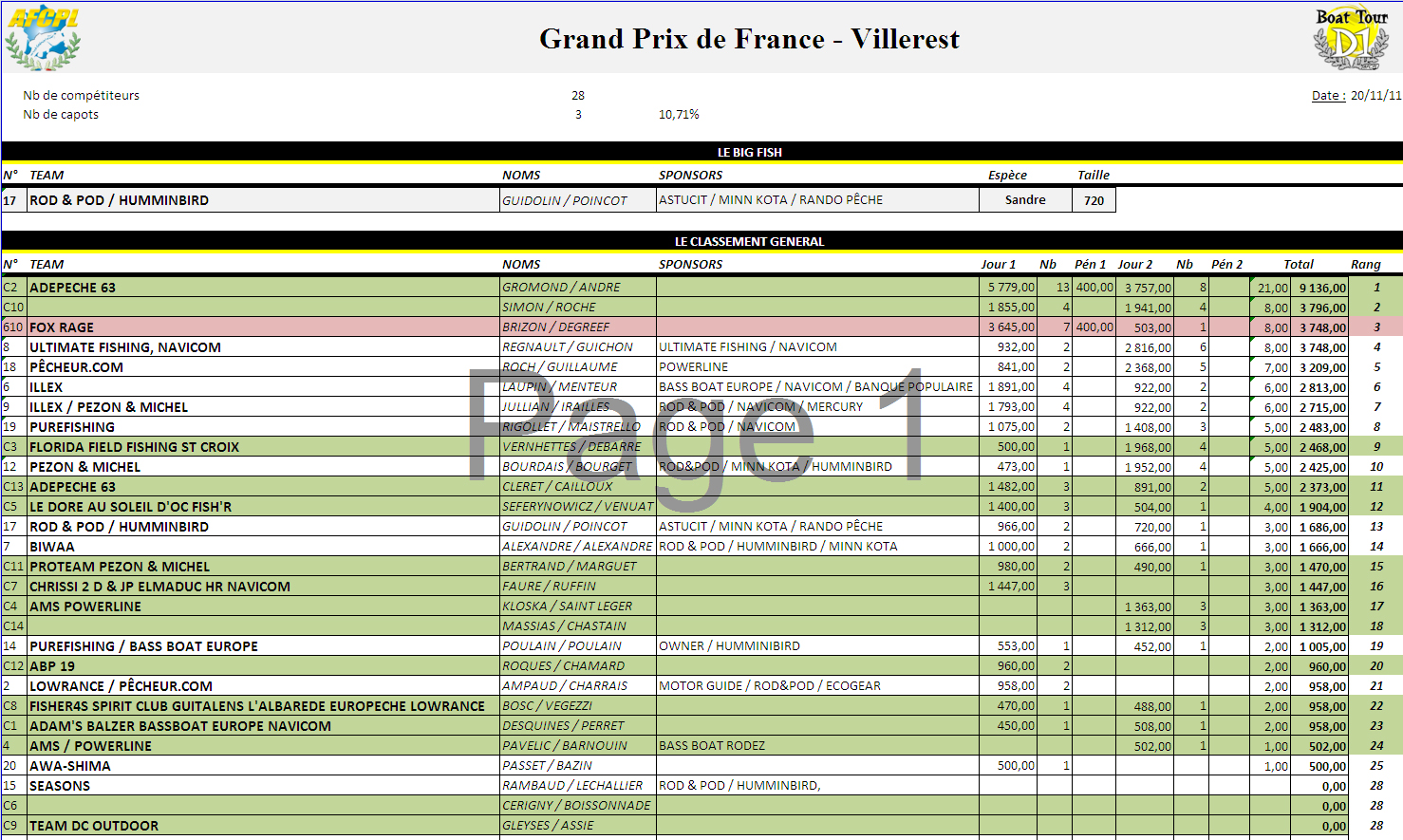Select PROTEAM PEZON & MICHEL team cell

pos(264,566)
